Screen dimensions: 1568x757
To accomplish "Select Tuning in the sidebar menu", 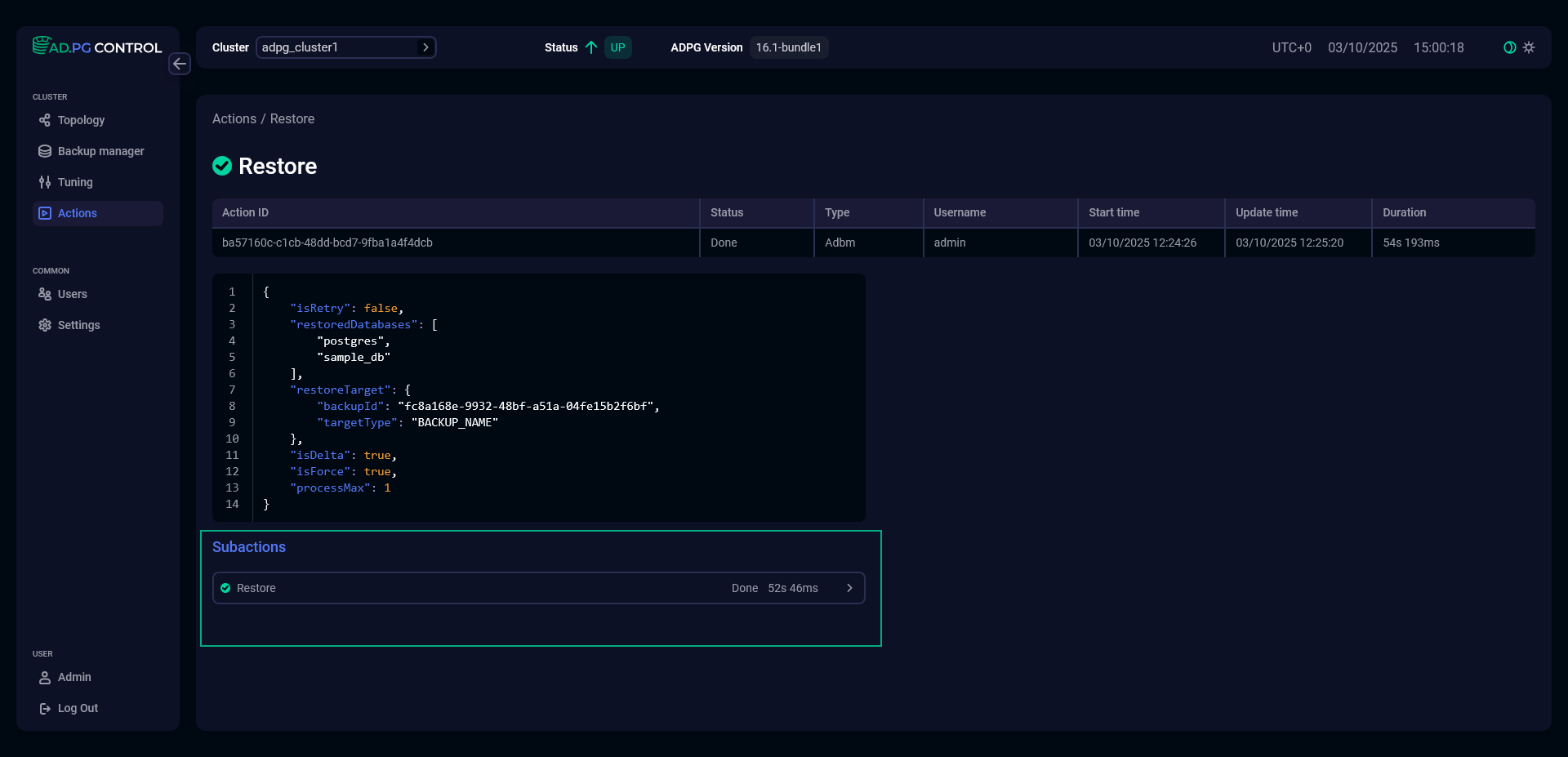I will click(74, 182).
